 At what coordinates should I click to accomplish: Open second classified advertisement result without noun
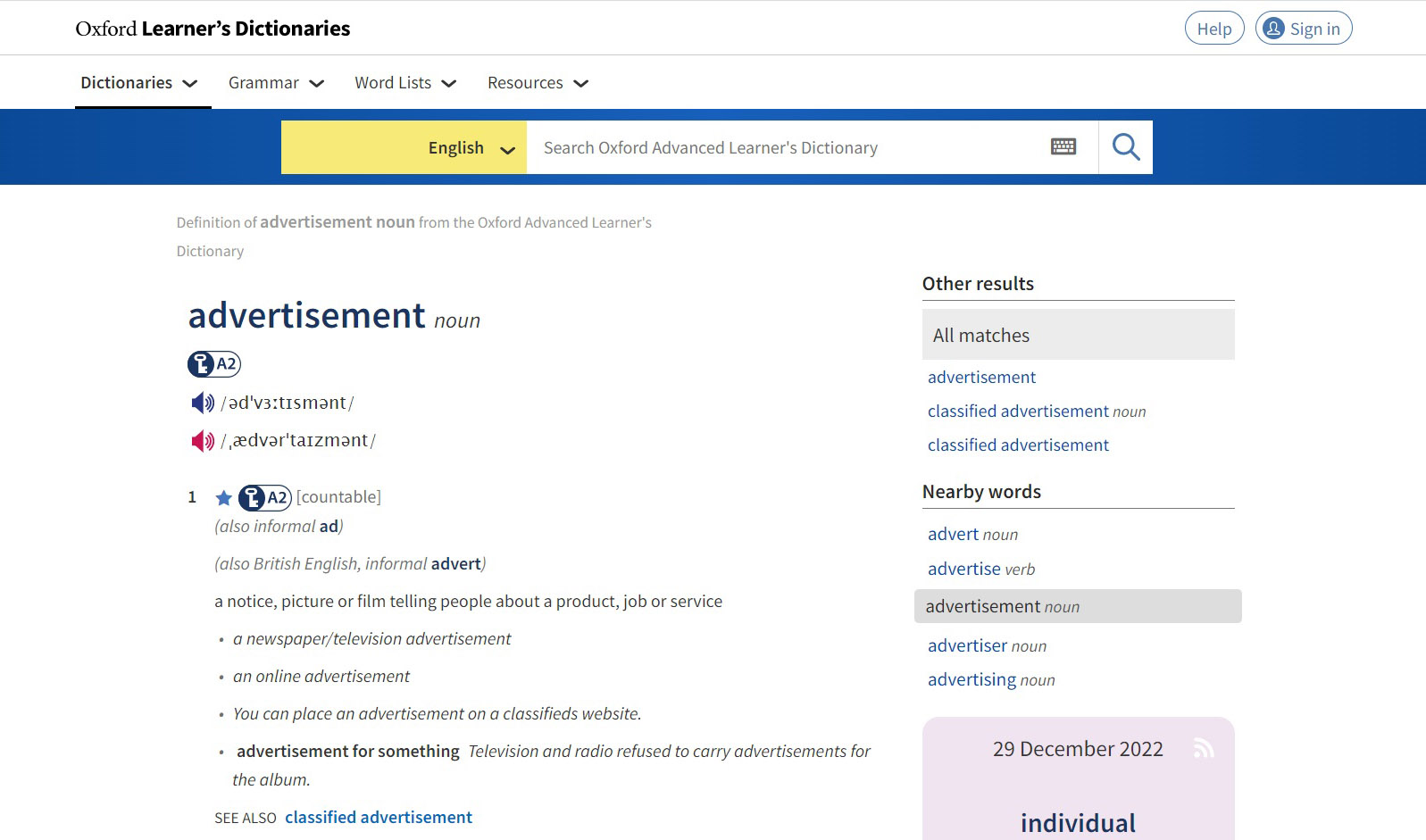point(1018,445)
